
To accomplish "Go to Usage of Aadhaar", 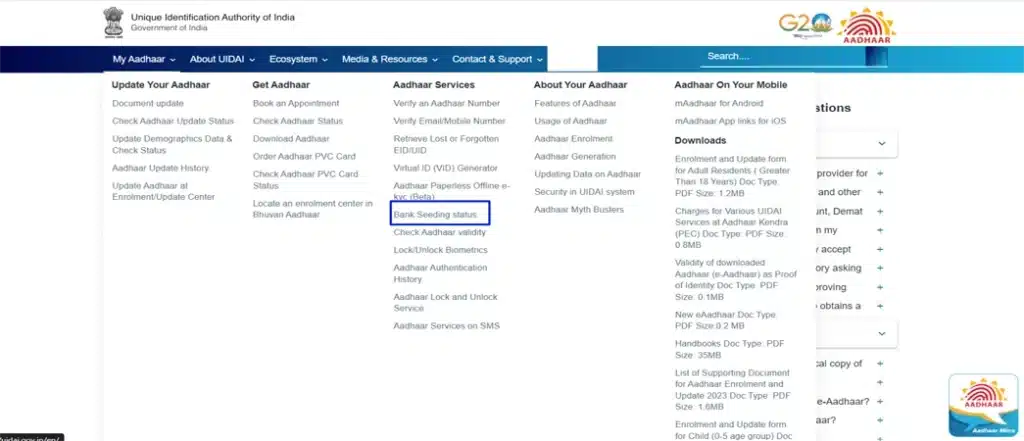I will 570,121.
